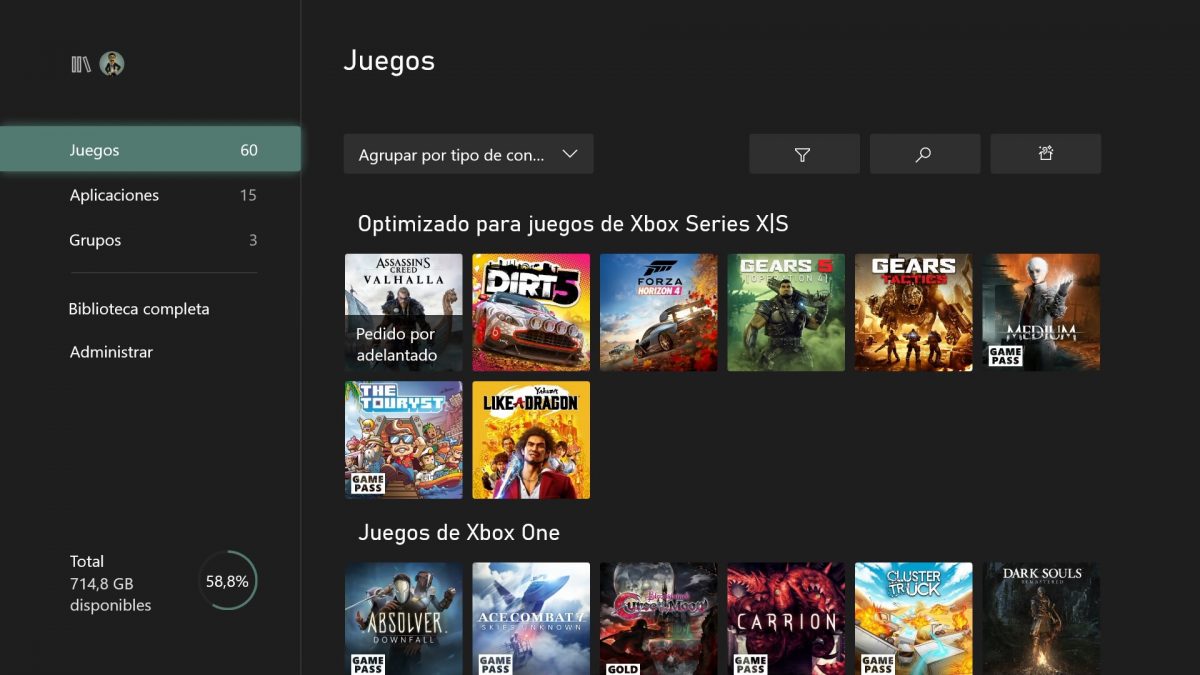
Task: Click the 58,8% storage ring
Action: point(227,580)
